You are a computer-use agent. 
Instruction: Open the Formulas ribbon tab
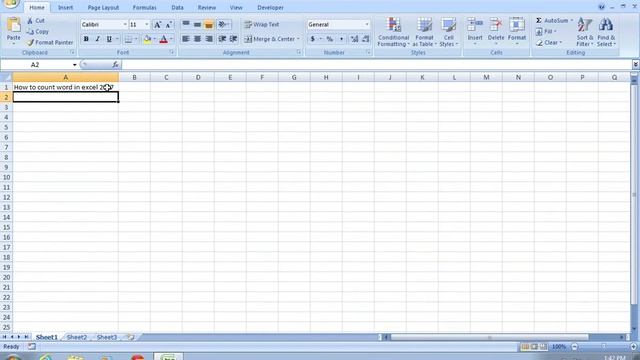[144, 7]
